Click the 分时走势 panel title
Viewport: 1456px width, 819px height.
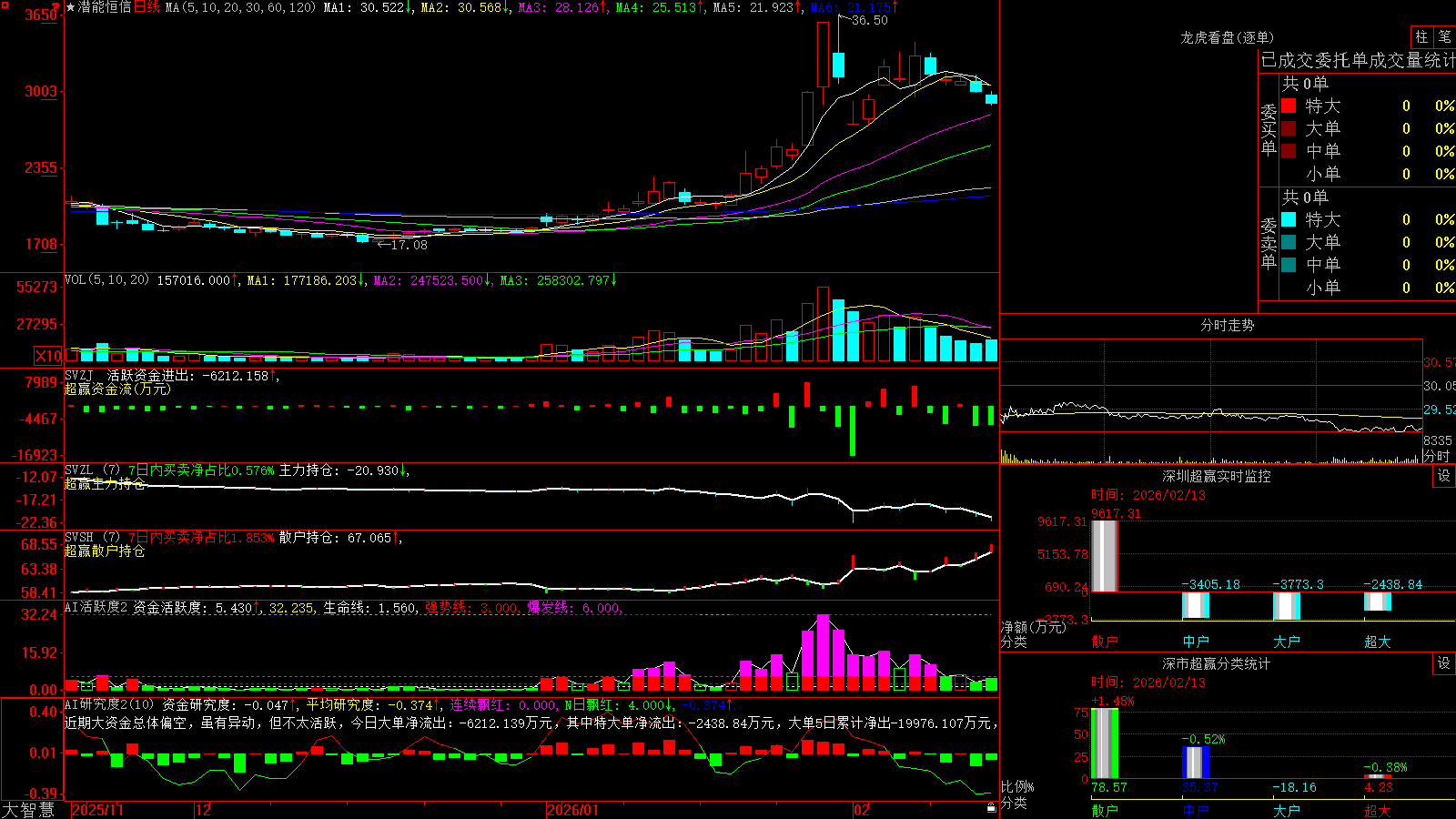1227,325
